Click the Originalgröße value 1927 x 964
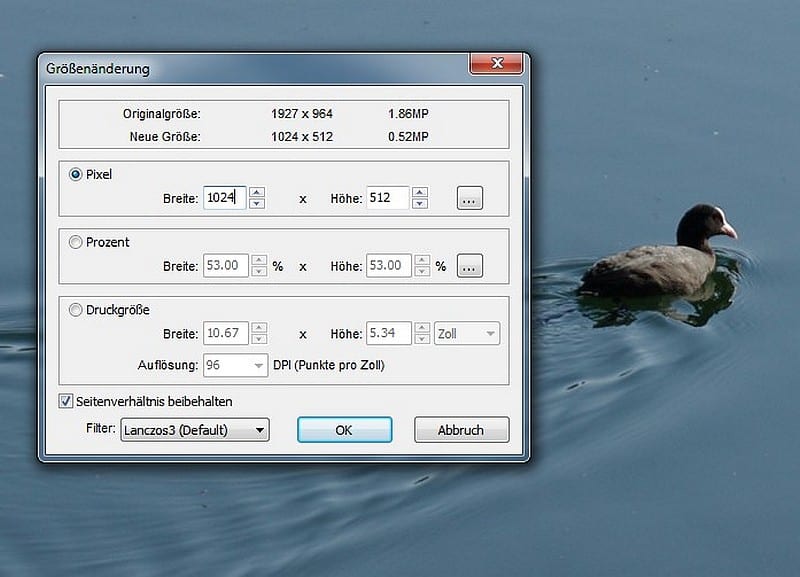800x577 pixels. coord(302,114)
